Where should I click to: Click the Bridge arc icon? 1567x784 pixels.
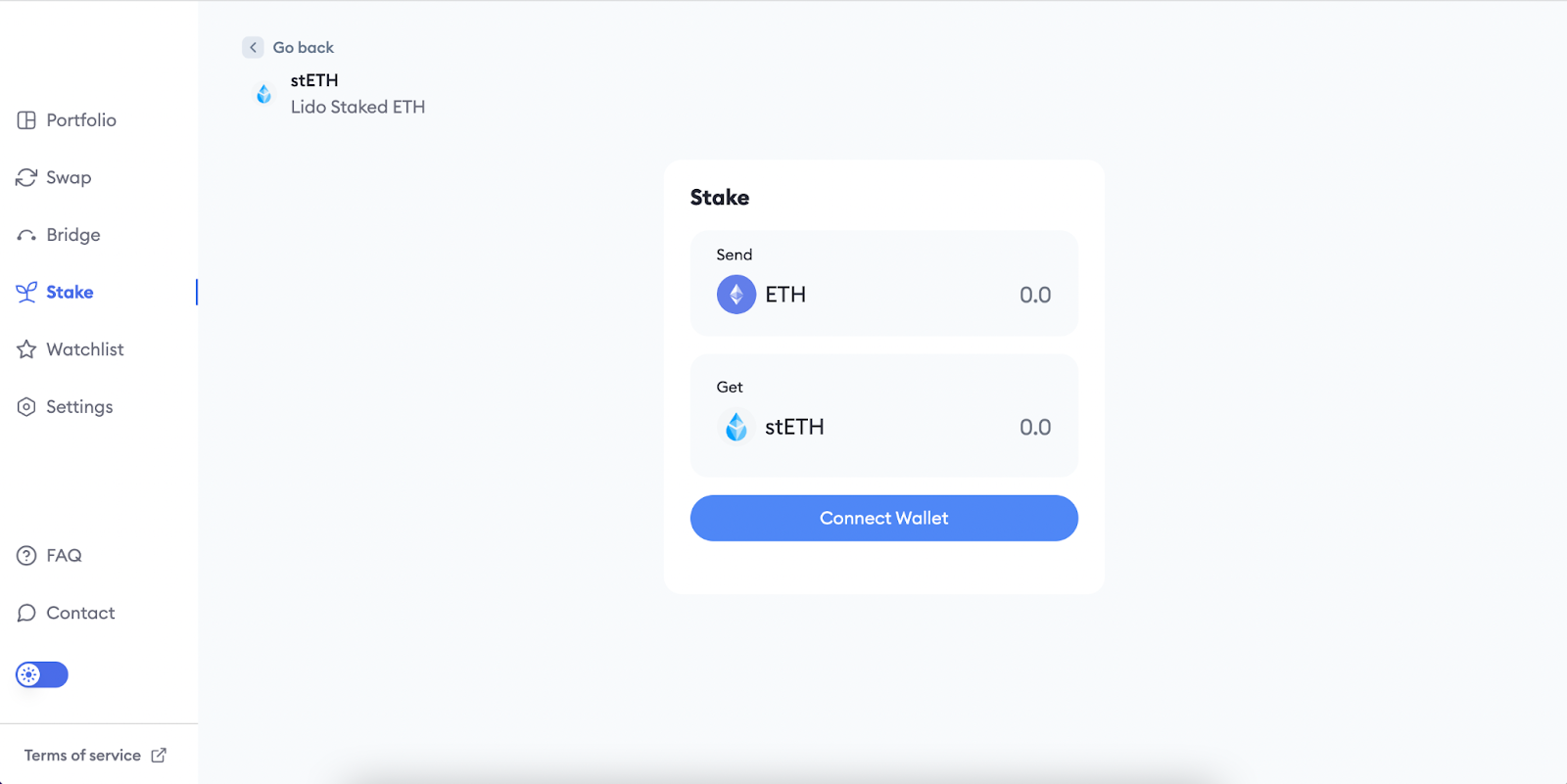coord(26,236)
